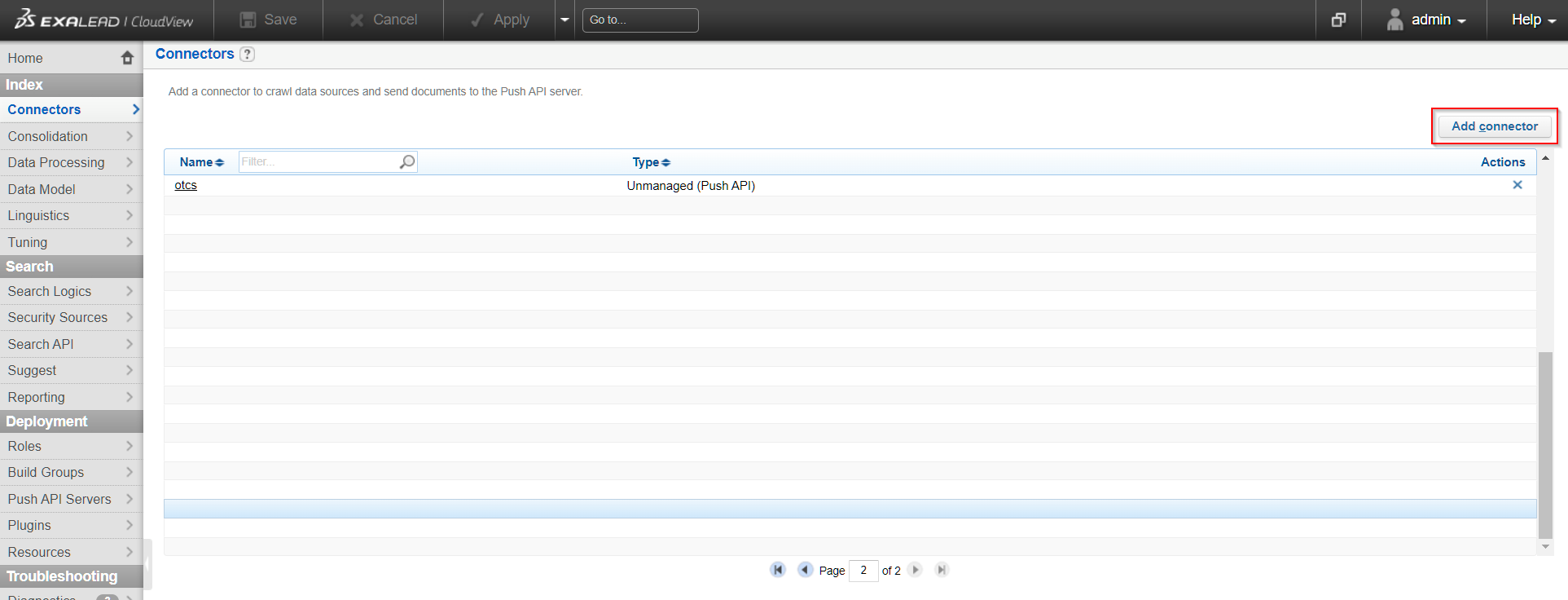Image resolution: width=1568 pixels, height=600 pixels.
Task: Open the Apply dropdown arrow
Action: [564, 20]
